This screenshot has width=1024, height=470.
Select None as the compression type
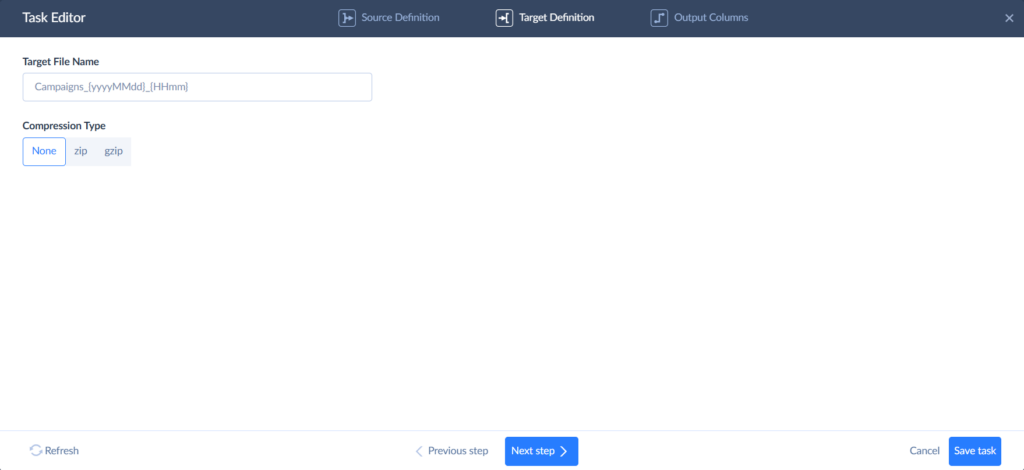pyautogui.click(x=44, y=151)
